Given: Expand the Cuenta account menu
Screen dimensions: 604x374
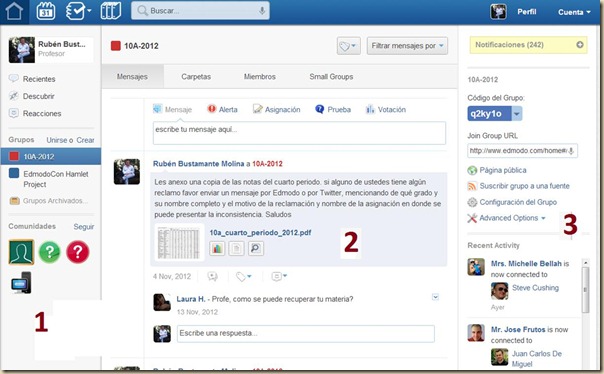Looking at the screenshot, I should coord(574,12).
